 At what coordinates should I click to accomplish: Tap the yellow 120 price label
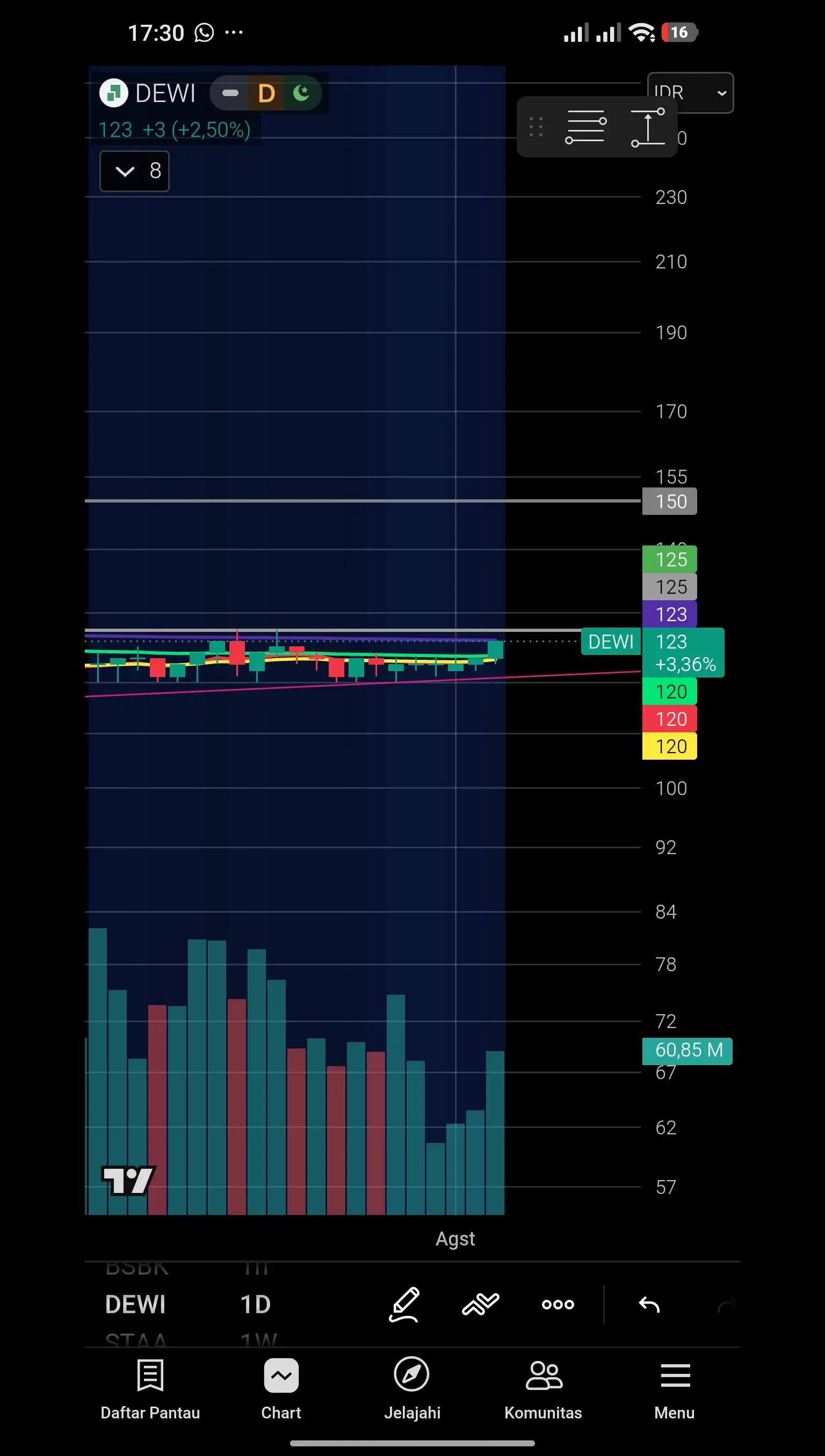pos(669,746)
